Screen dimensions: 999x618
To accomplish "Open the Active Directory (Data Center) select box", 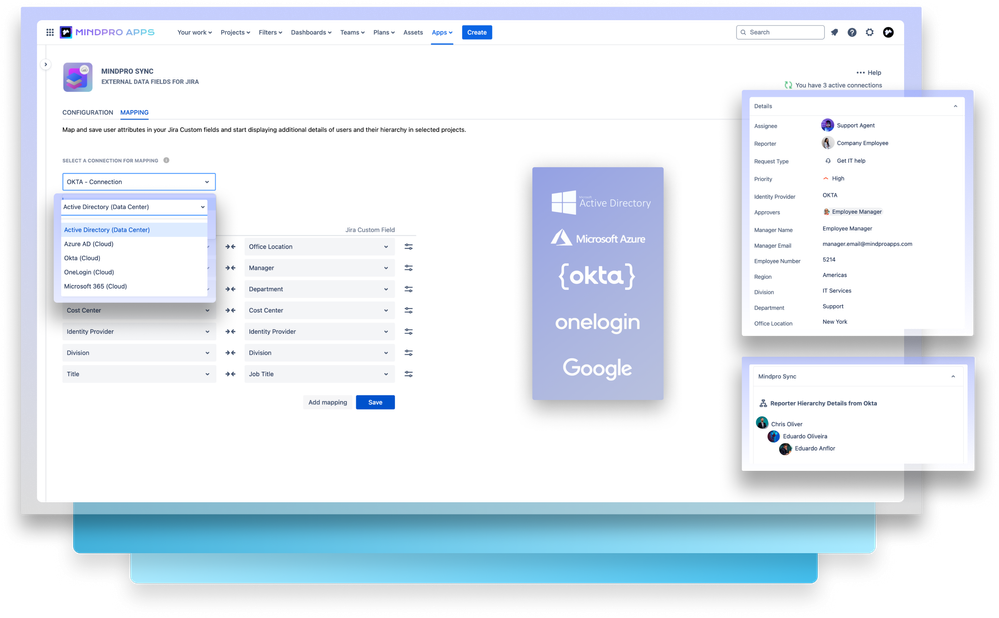I will click(134, 207).
